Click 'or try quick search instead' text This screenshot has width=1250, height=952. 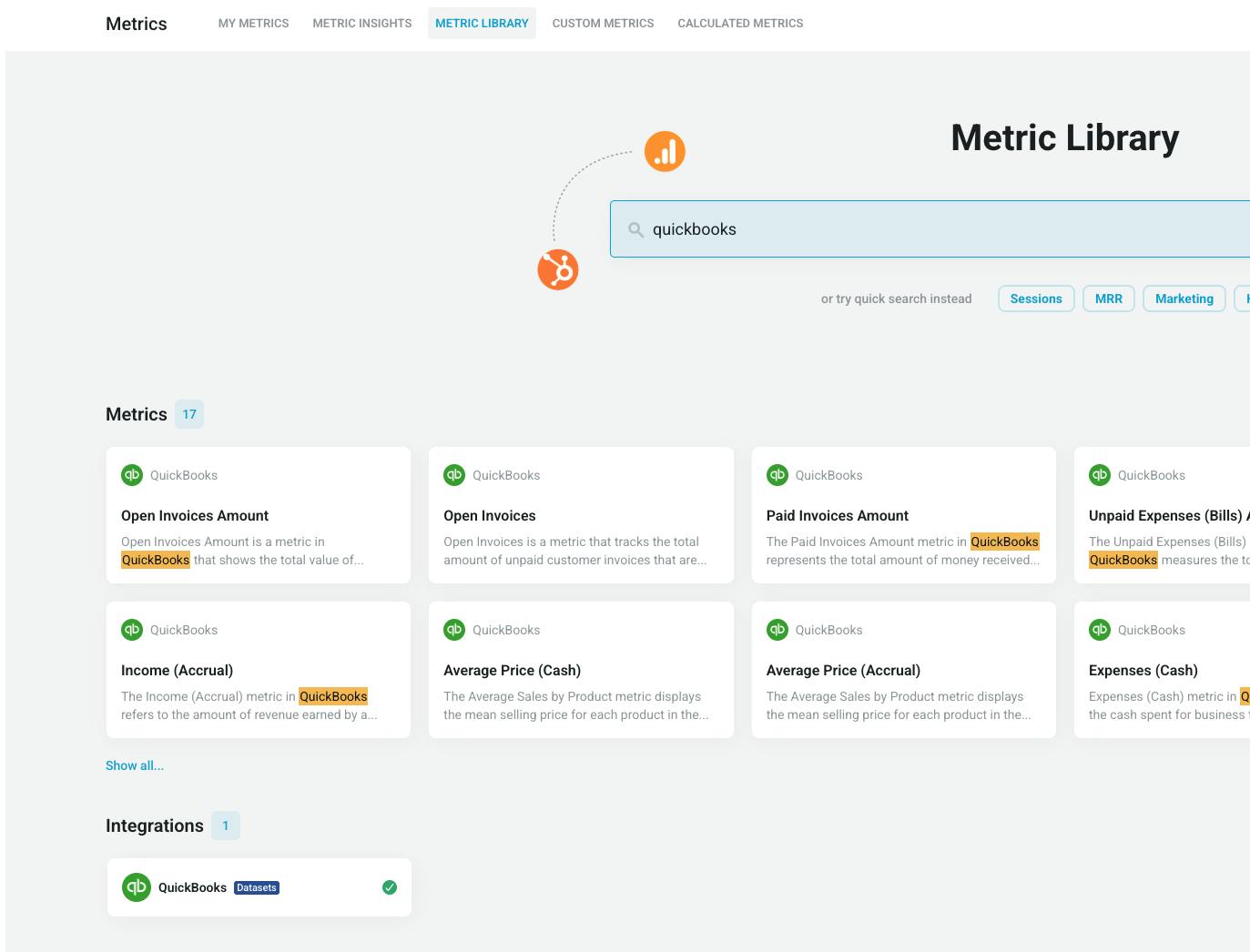896,299
